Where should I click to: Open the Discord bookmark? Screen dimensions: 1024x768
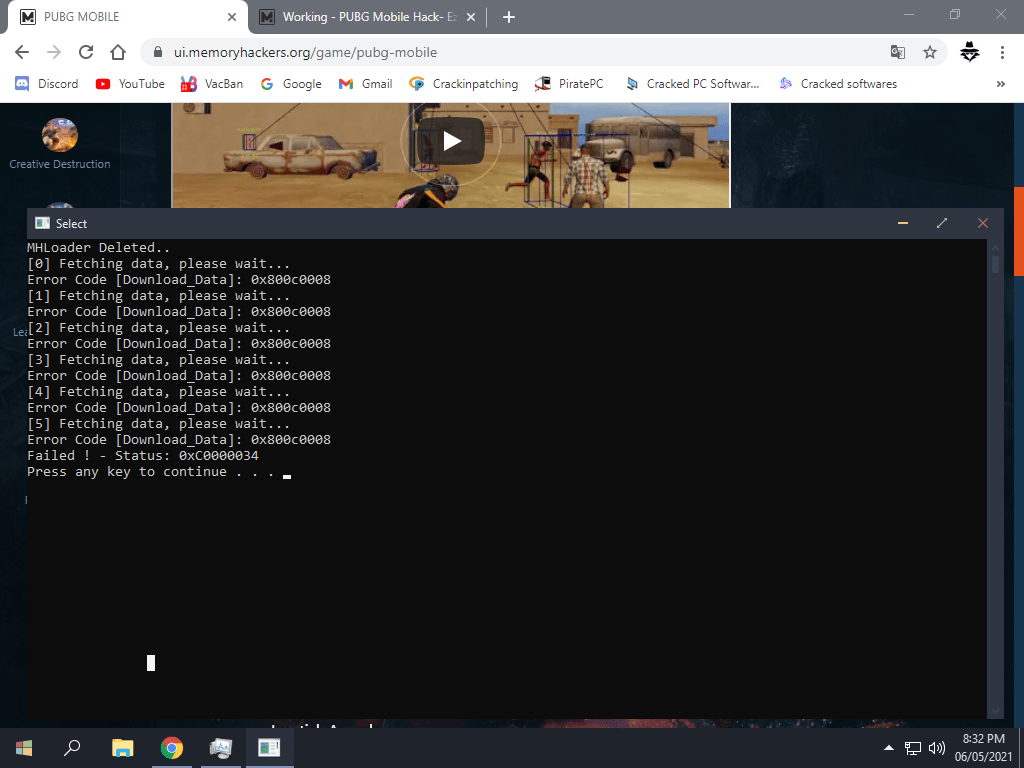coord(46,84)
